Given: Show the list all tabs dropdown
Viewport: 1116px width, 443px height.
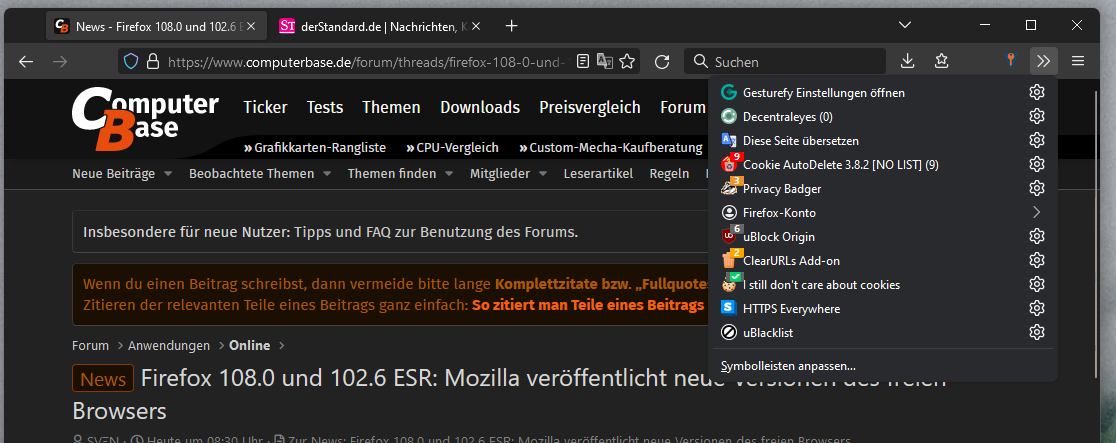Looking at the screenshot, I should (905, 25).
